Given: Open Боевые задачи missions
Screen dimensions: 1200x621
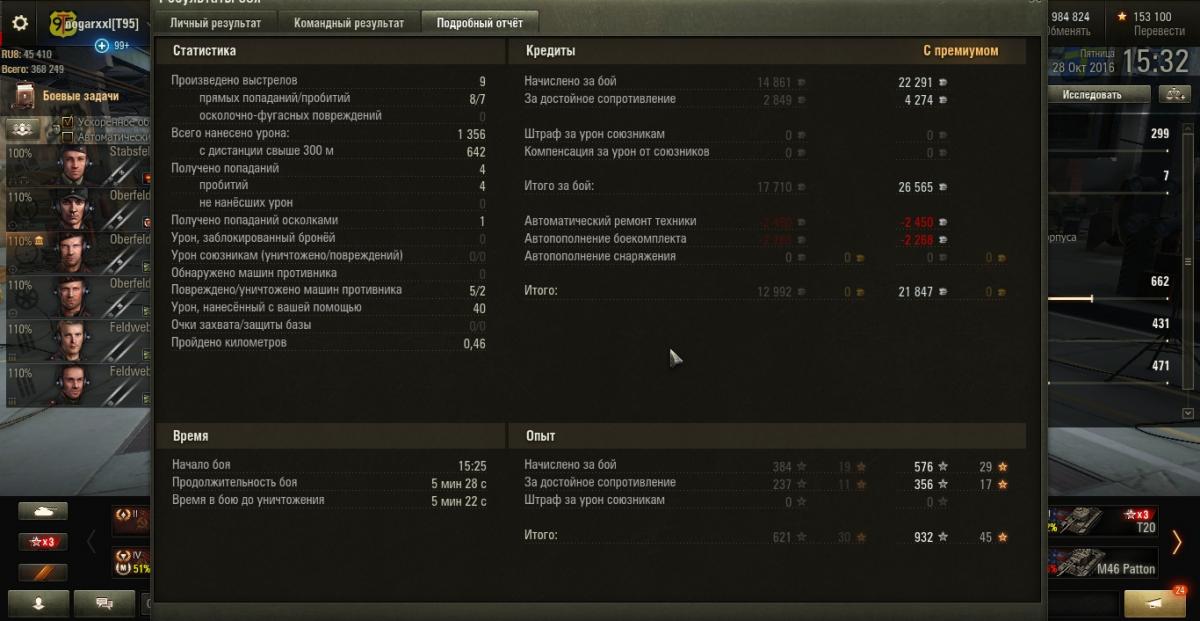Looking at the screenshot, I should coord(80,96).
